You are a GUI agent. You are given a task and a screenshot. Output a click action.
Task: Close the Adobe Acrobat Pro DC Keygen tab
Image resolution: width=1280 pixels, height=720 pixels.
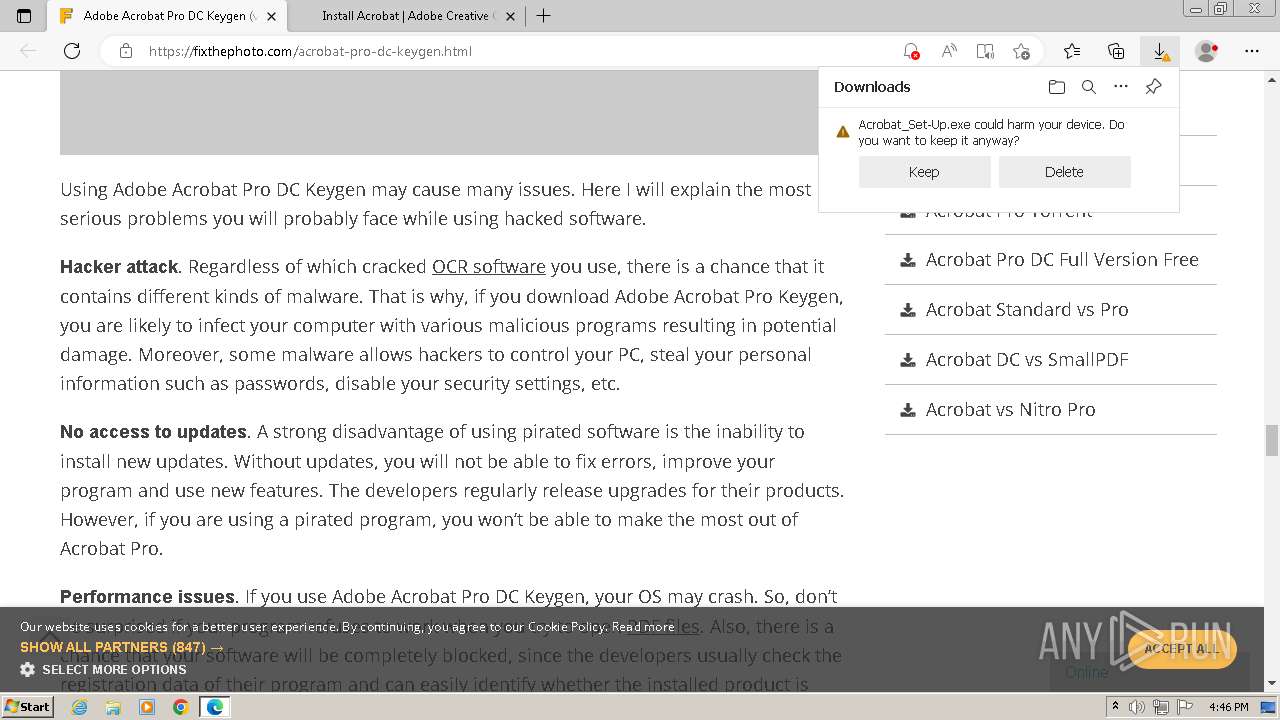click(271, 16)
